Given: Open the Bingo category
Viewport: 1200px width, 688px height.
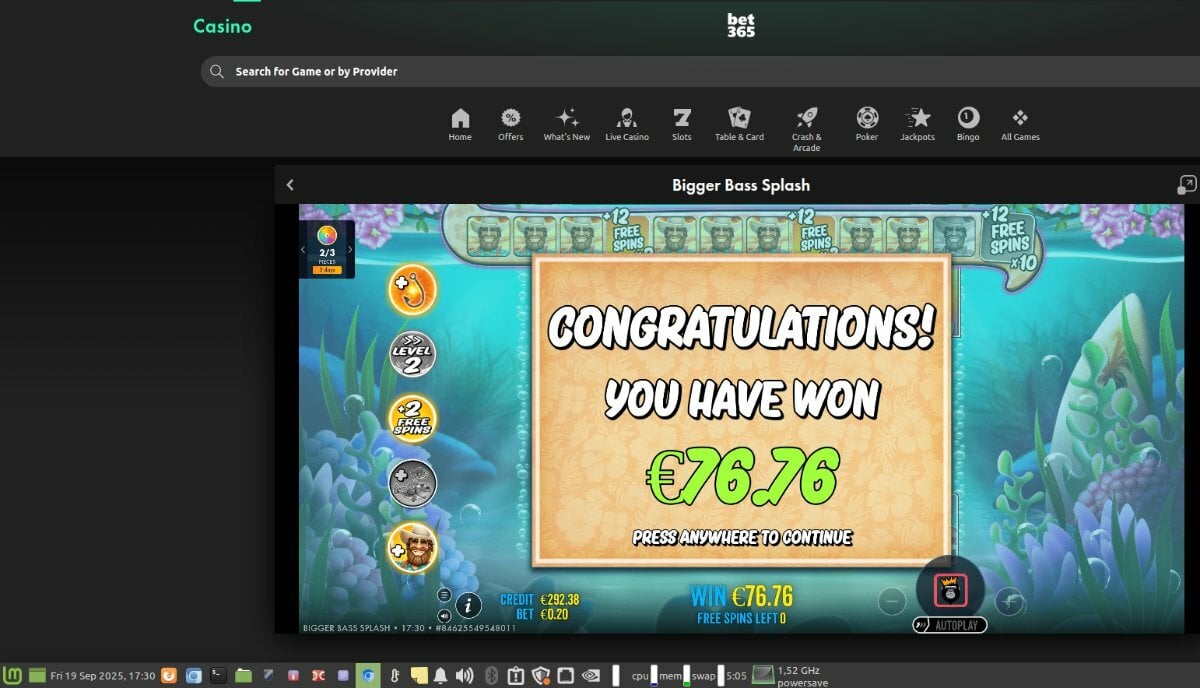Looking at the screenshot, I should 968,124.
